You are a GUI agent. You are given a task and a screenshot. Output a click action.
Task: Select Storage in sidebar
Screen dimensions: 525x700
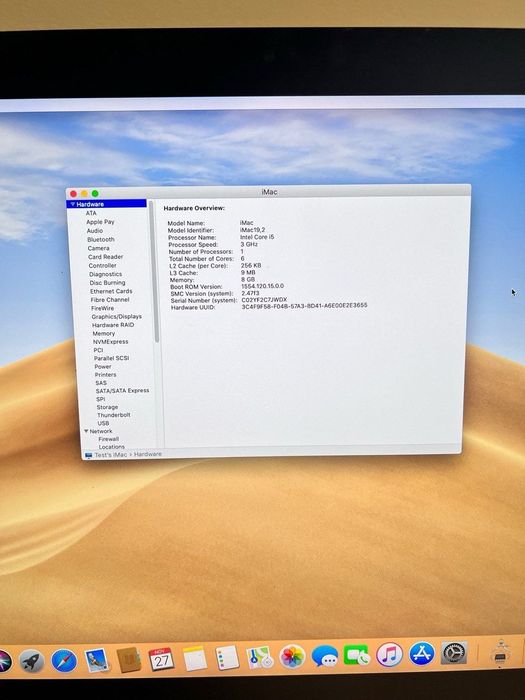point(108,407)
